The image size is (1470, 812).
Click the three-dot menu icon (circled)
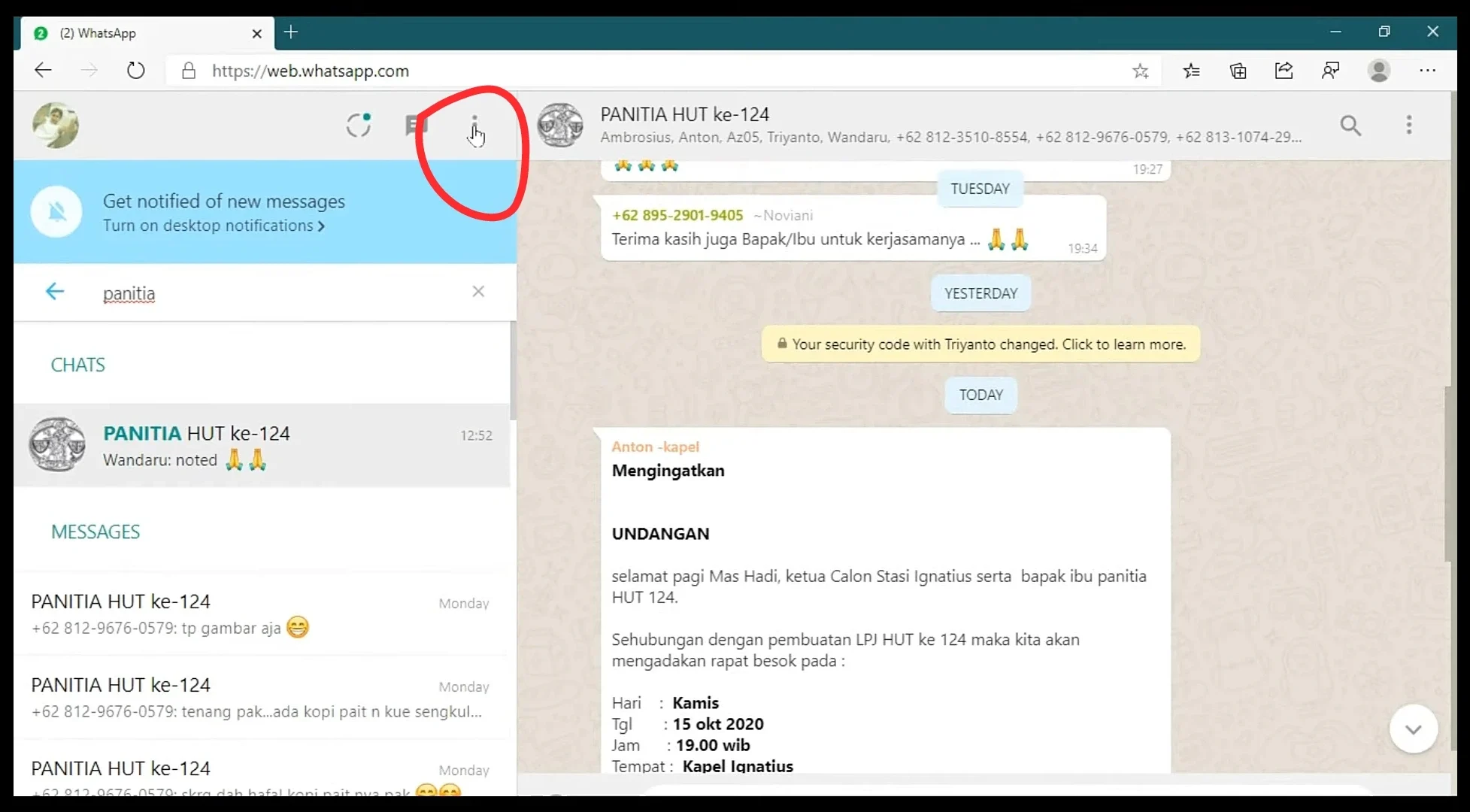click(475, 124)
